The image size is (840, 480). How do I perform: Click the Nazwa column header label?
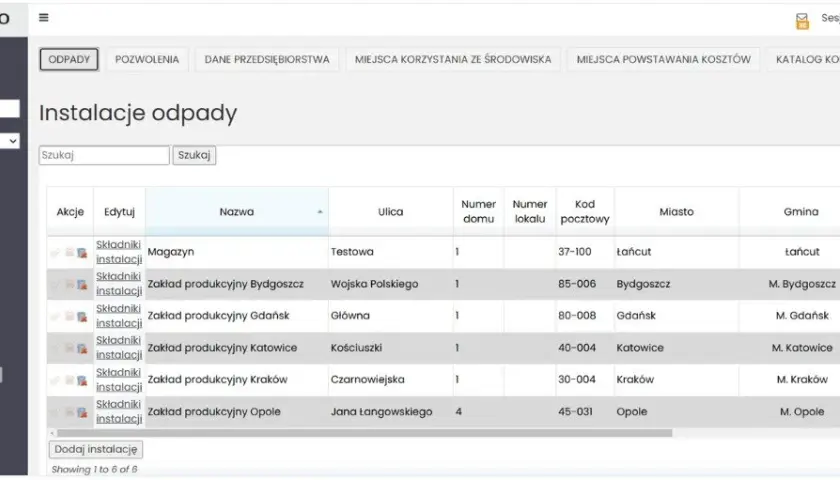click(x=237, y=212)
